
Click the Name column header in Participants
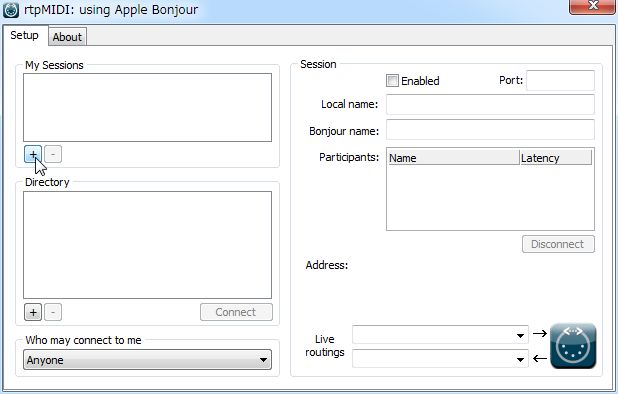(454, 158)
